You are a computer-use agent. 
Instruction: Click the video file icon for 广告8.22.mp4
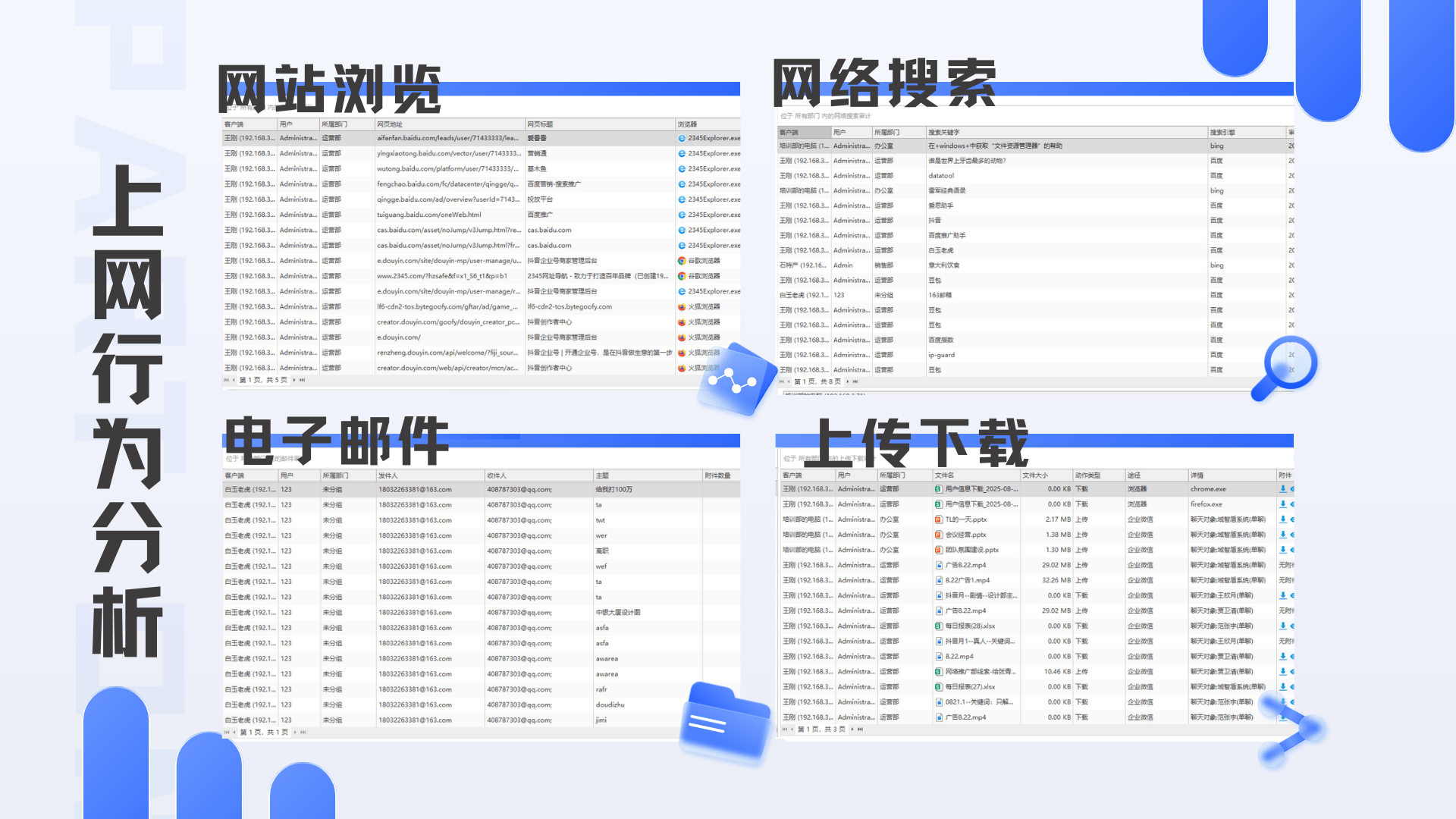(940, 565)
